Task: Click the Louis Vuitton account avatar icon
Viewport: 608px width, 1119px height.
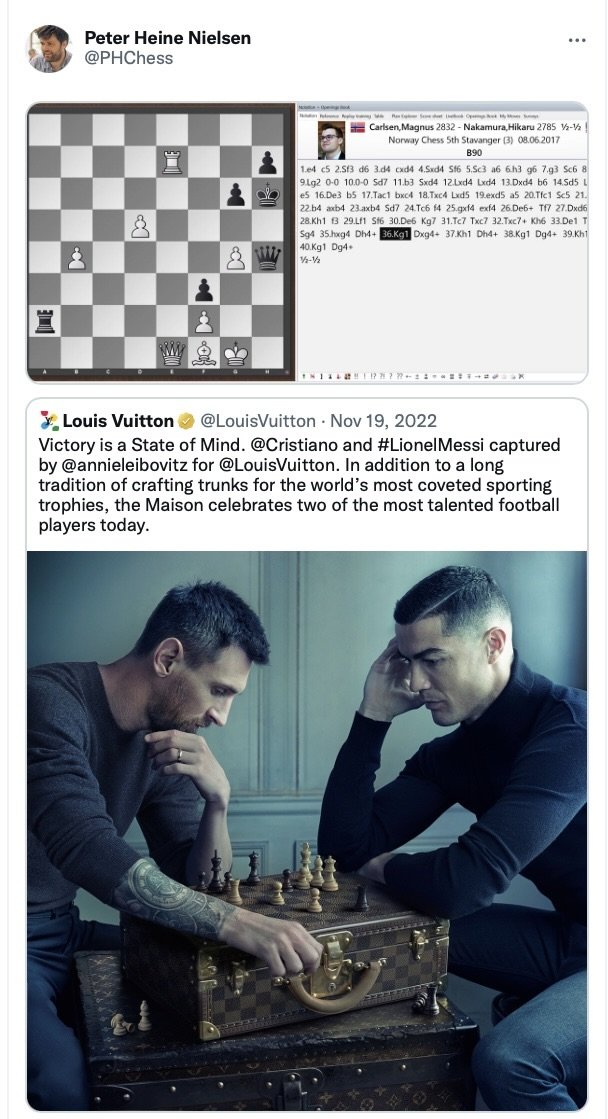Action: click(49, 421)
